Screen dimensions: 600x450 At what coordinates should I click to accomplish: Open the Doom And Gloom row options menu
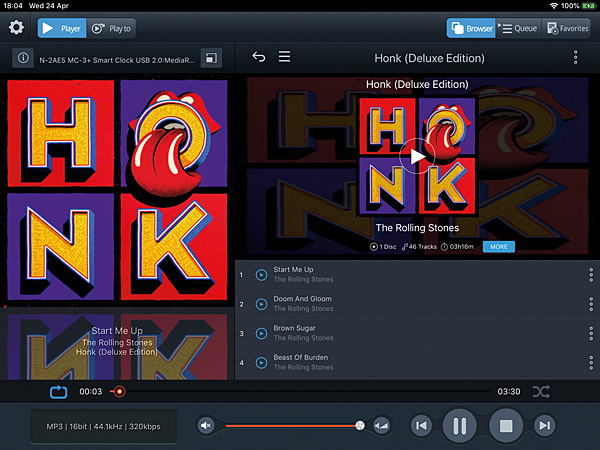point(591,304)
